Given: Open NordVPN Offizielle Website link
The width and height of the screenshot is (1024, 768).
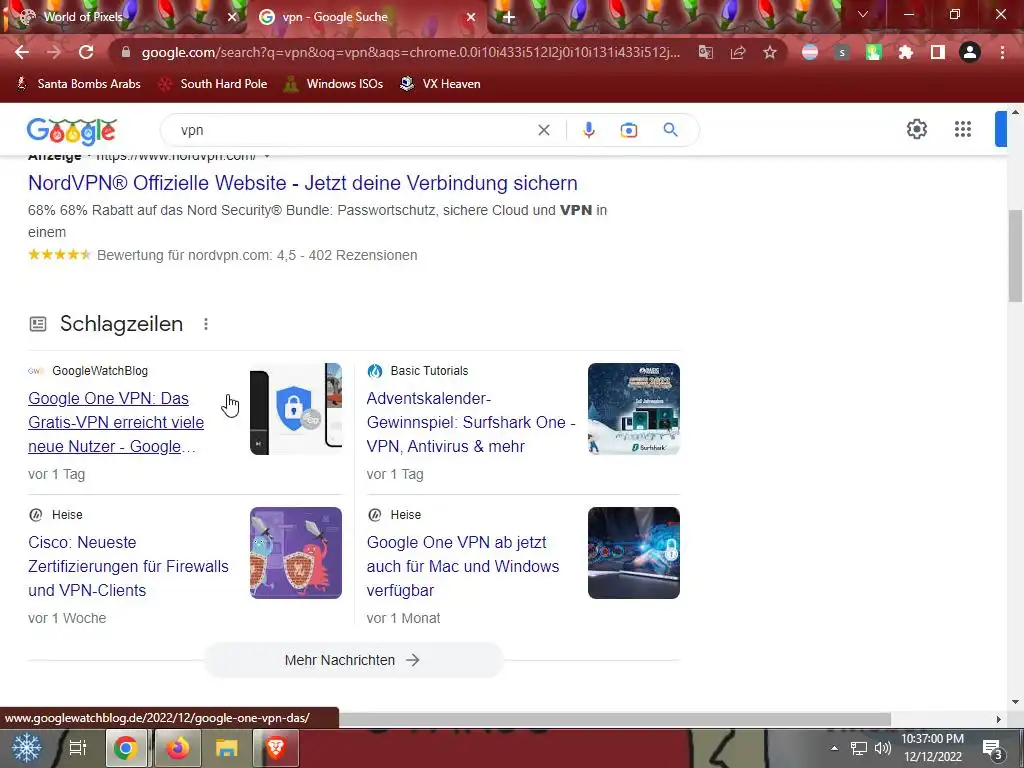Looking at the screenshot, I should pos(302,183).
